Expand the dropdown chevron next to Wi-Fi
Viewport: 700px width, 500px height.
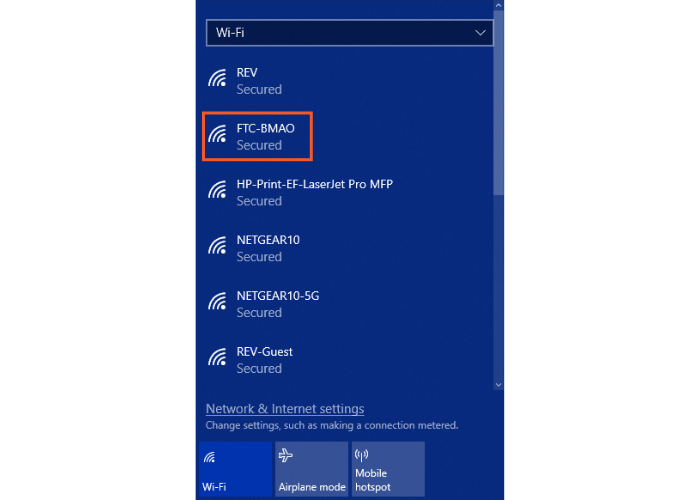480,33
